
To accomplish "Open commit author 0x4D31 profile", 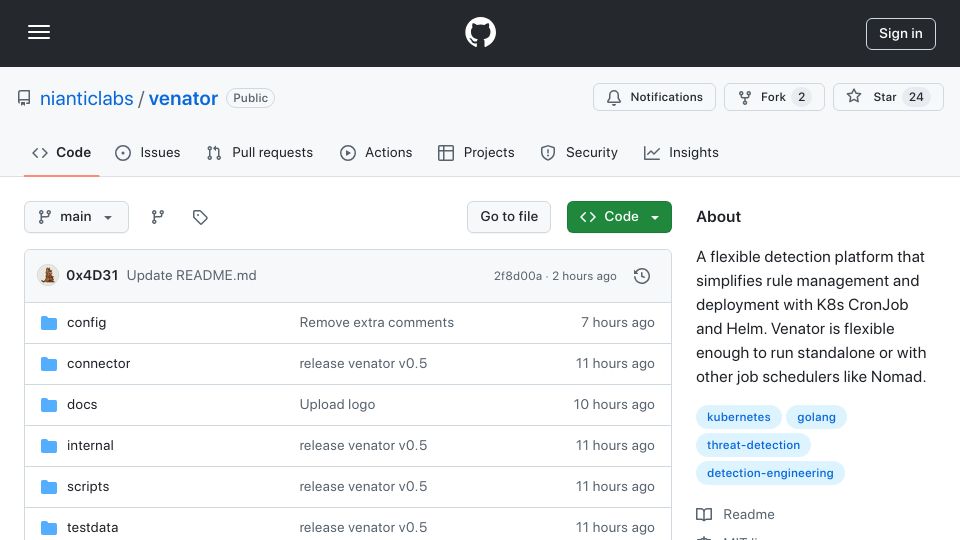I will [x=92, y=276].
